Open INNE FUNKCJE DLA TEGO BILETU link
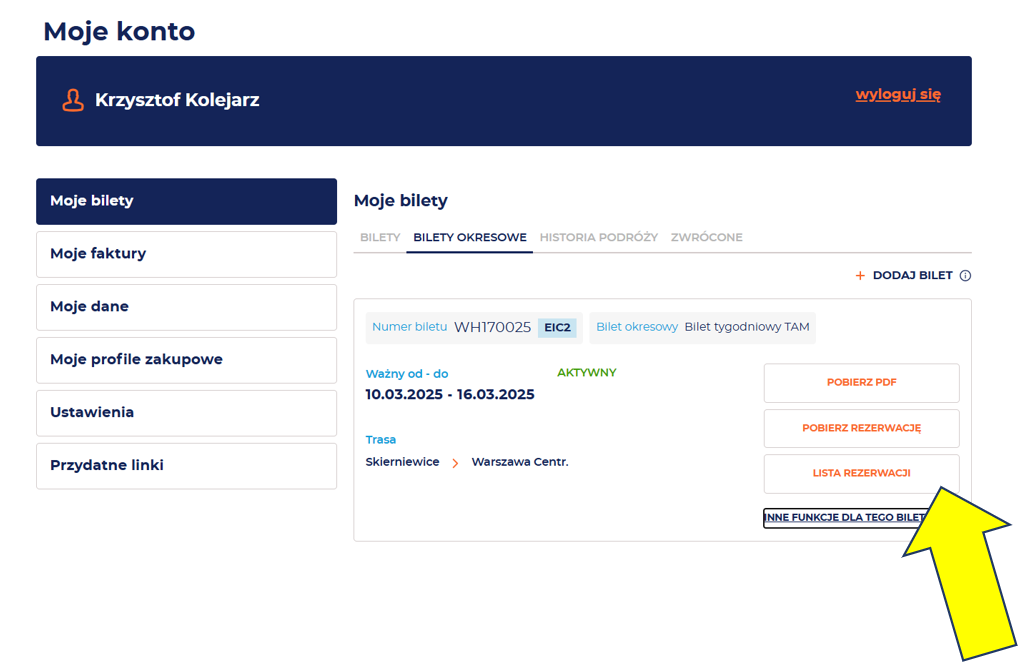Screen dimensions: 1032x663 pyautogui.click(x=846, y=517)
